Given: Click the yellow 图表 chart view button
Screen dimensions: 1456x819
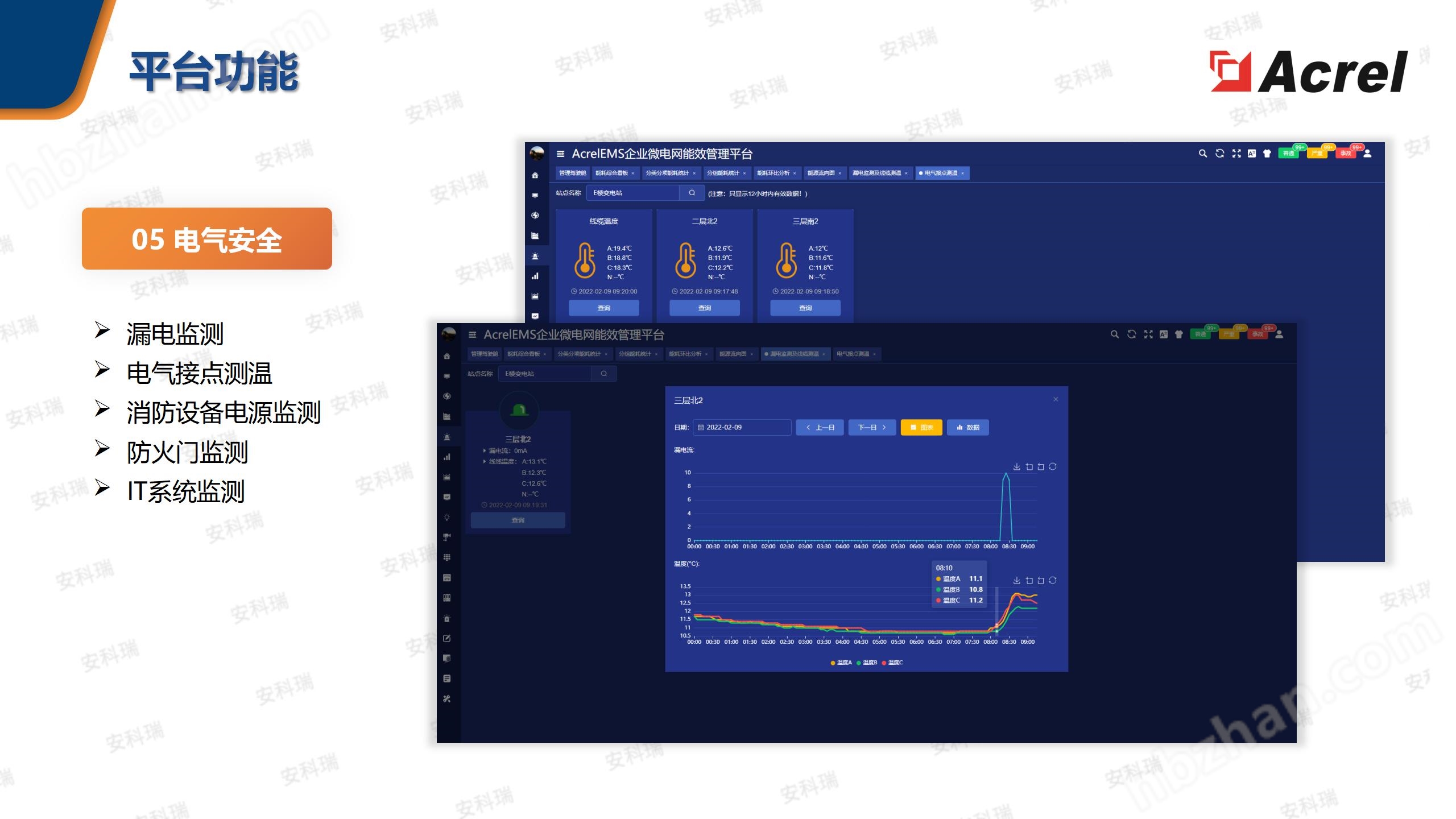Looking at the screenshot, I should [x=921, y=427].
